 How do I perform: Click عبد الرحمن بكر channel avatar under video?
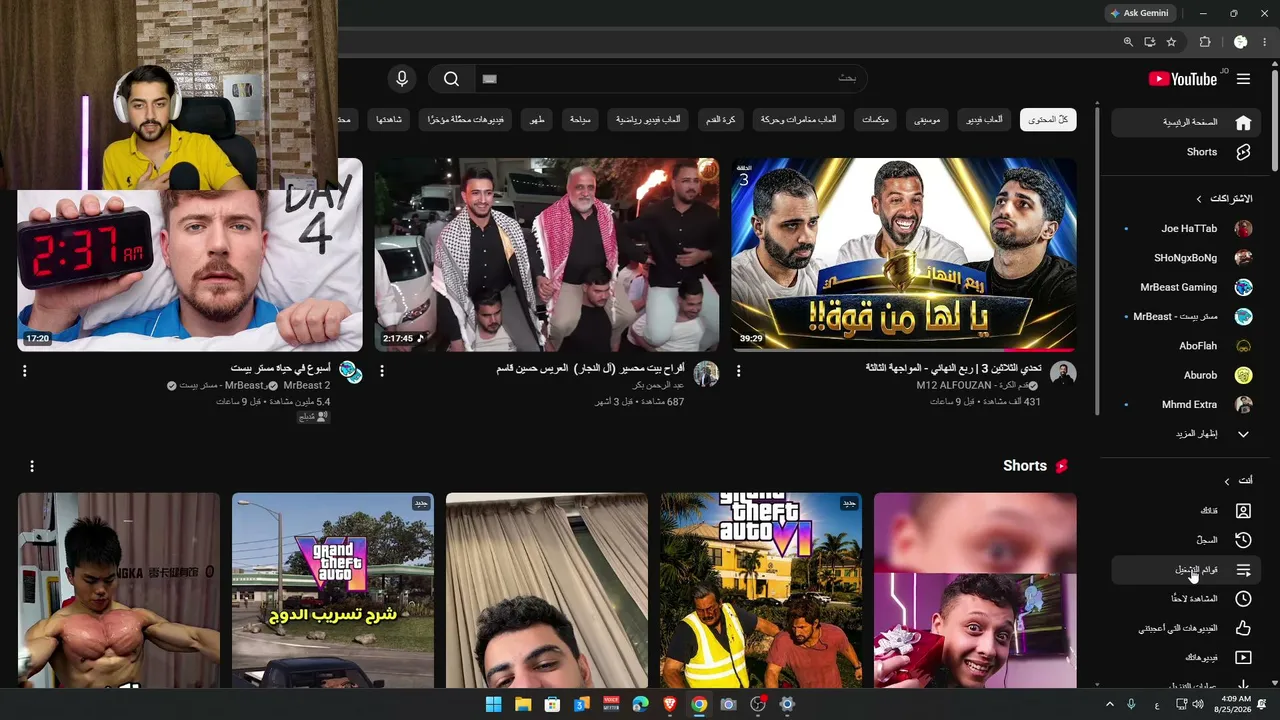point(706,373)
